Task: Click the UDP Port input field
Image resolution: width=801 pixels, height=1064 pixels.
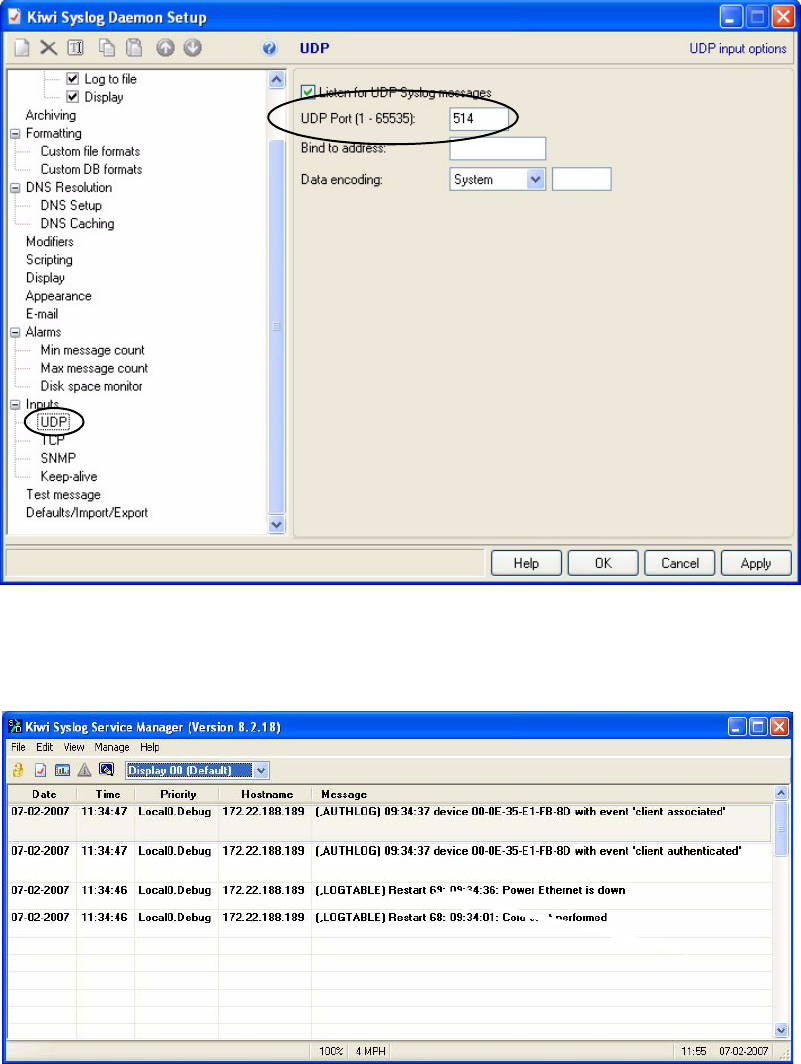Action: pos(479,119)
